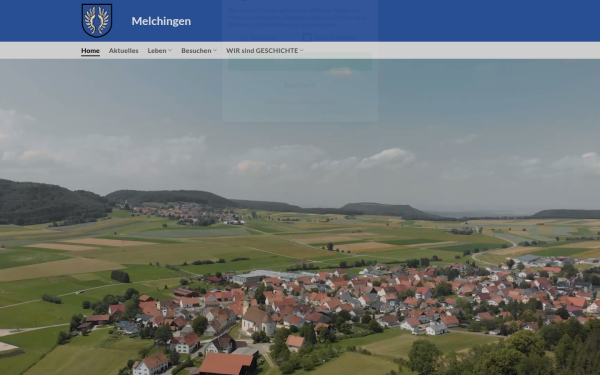Screen dimensions: 600x375
Task: Expand the Besuchen dropdown menu
Action: click(199, 51)
